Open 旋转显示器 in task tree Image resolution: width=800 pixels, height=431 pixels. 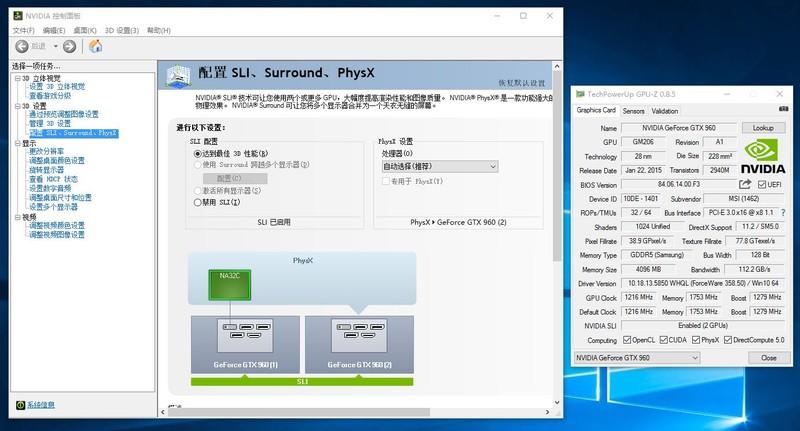(x=46, y=170)
